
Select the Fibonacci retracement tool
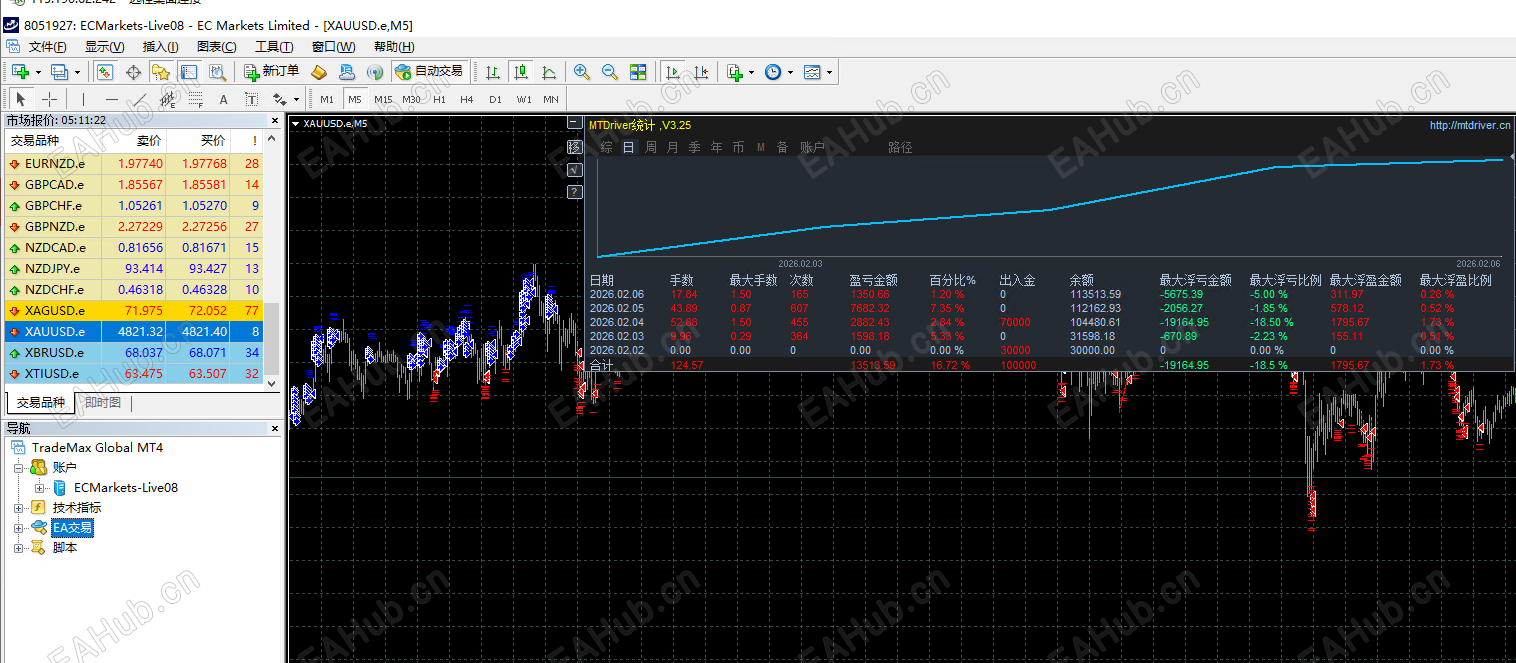[x=195, y=99]
